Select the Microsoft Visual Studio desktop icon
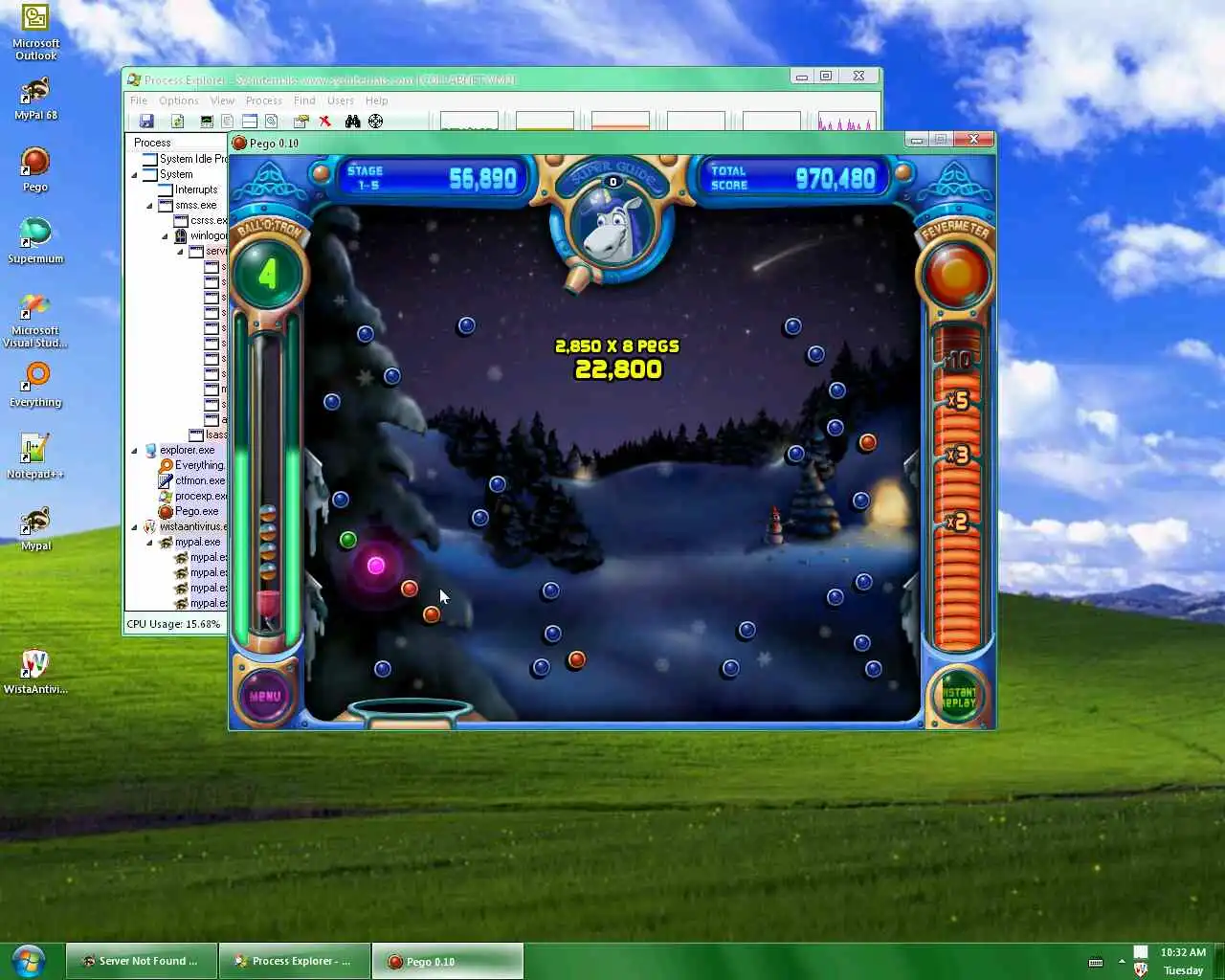 tap(35, 321)
